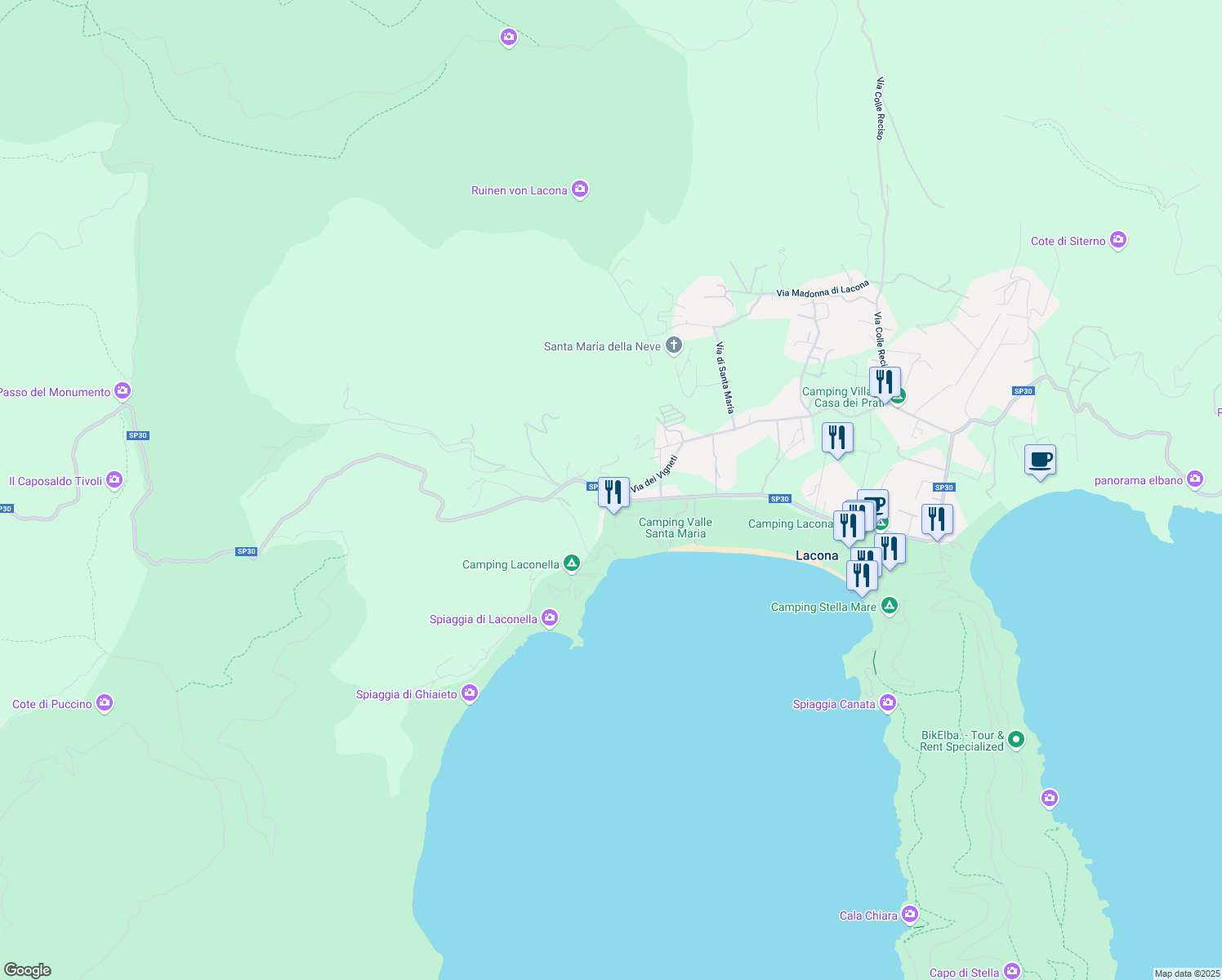This screenshot has width=1222, height=980.
Task: Select restaurant pin on Camping Villa Casa dei Prati
Action: [885, 383]
